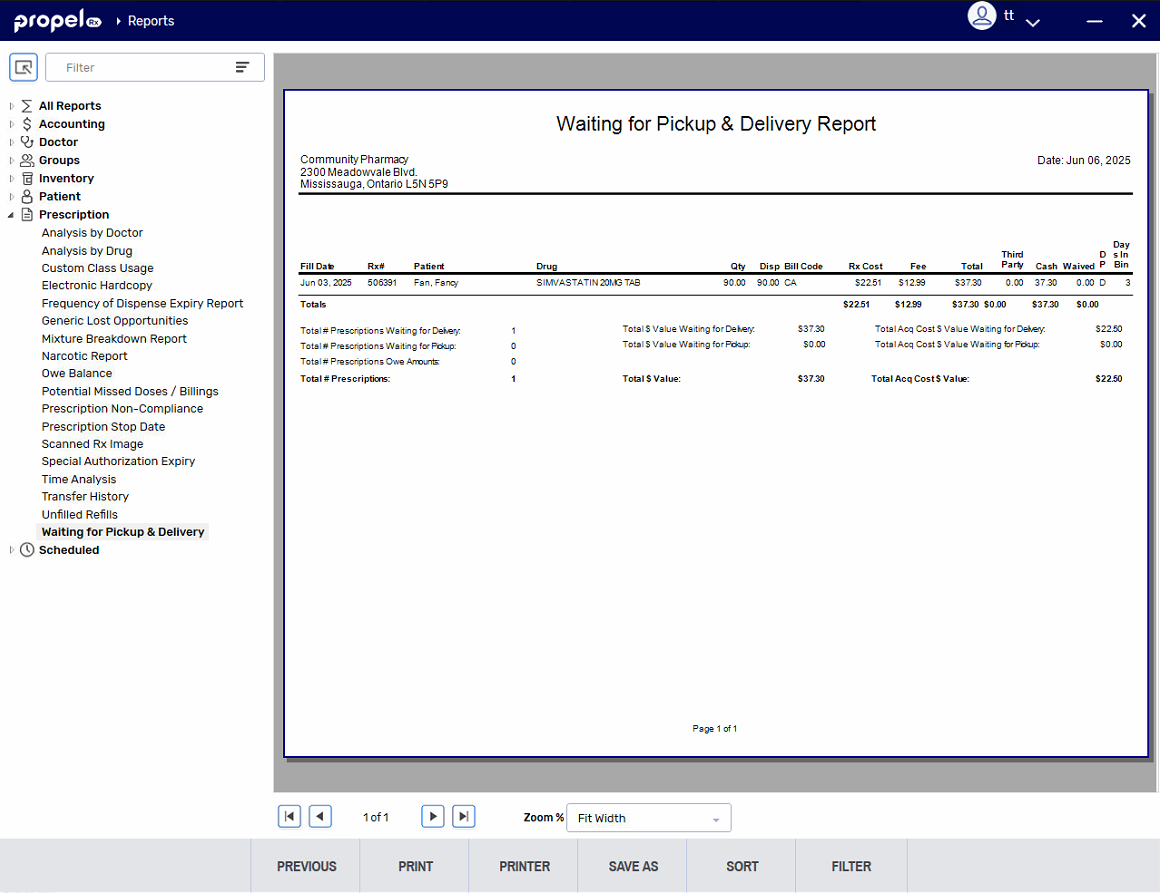Viewport: 1160px width, 893px height.
Task: Open Scanned Rx Image report
Action: click(92, 444)
